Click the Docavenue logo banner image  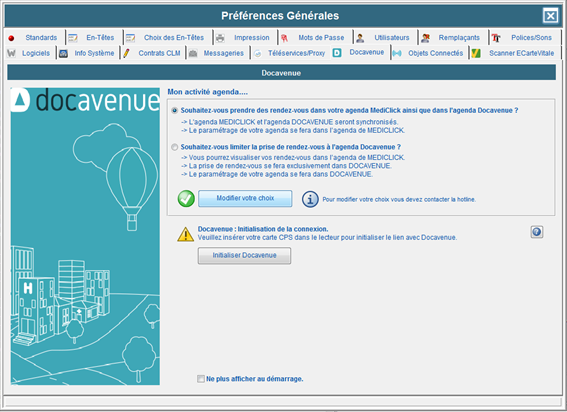click(x=85, y=236)
